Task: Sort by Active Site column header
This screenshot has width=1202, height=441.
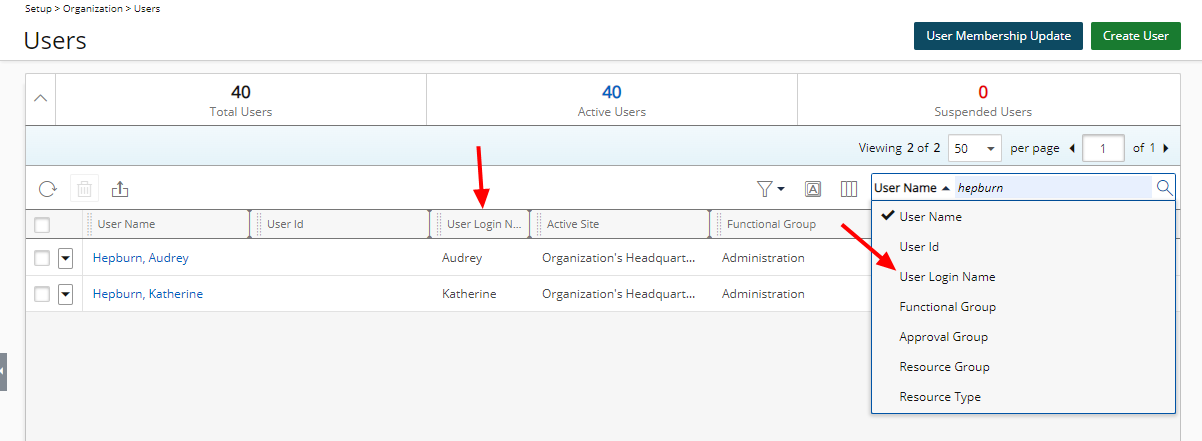Action: (x=573, y=224)
